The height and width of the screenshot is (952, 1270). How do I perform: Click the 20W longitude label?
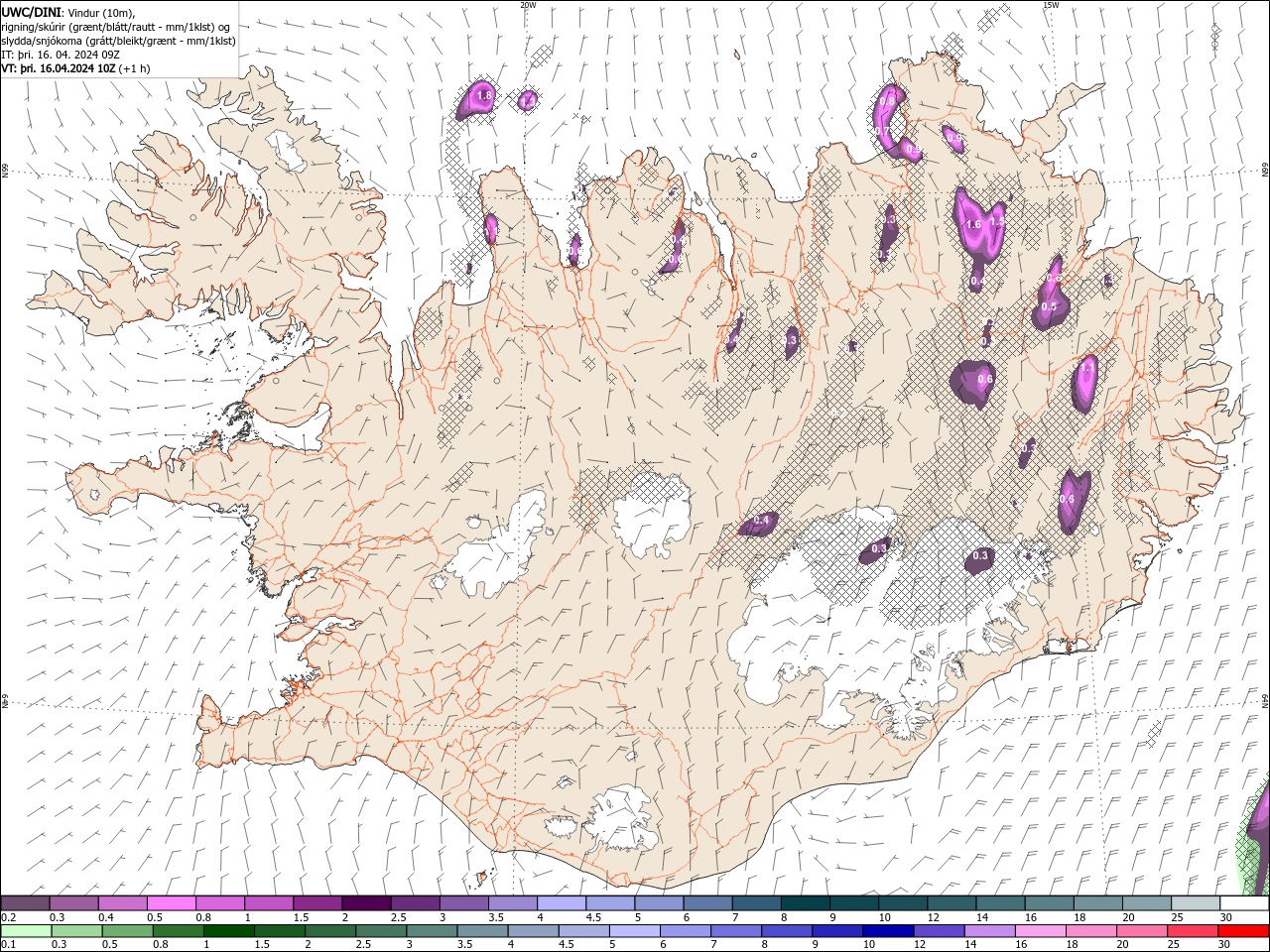click(x=528, y=5)
